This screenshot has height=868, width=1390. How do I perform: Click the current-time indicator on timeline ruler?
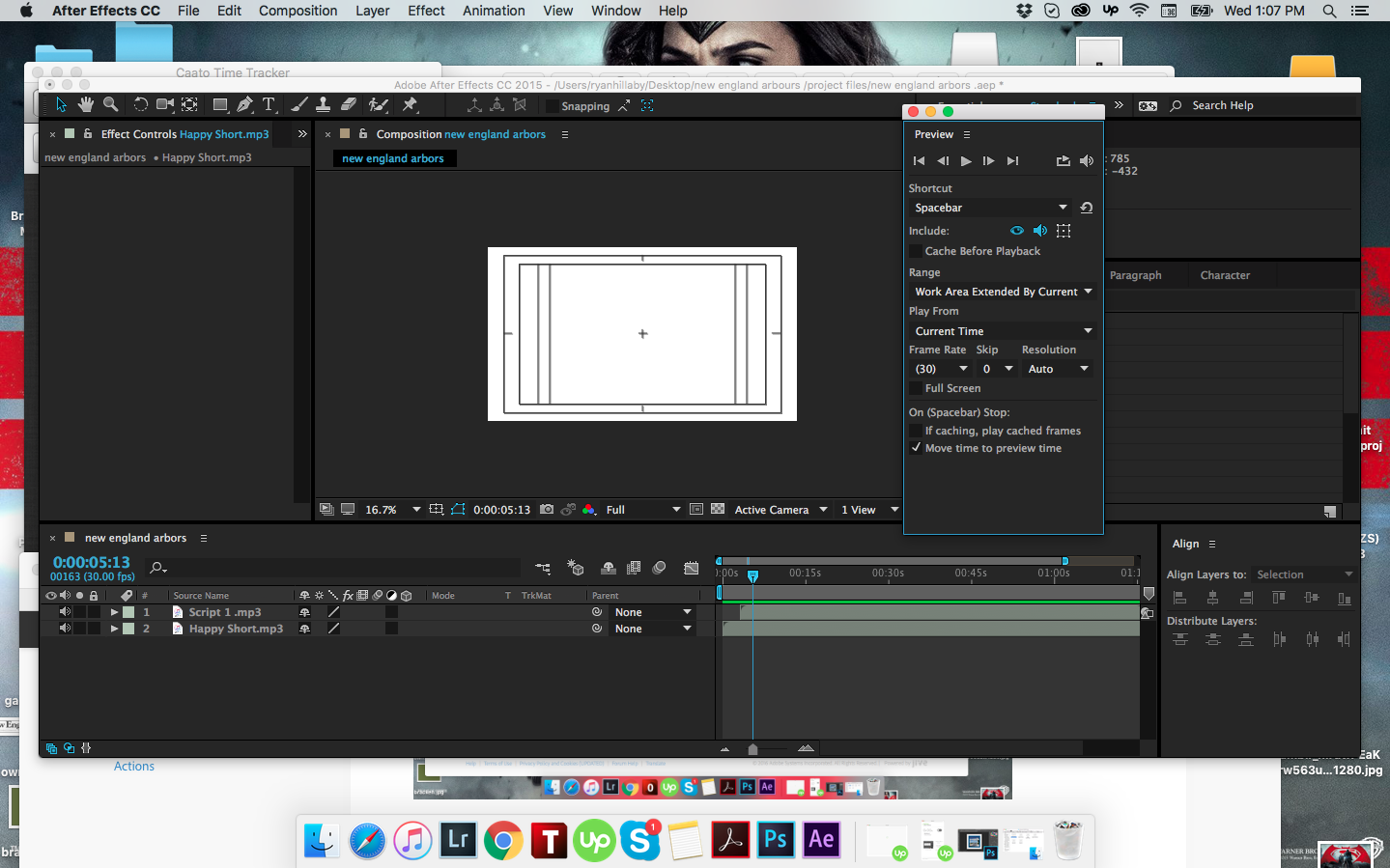(x=752, y=575)
